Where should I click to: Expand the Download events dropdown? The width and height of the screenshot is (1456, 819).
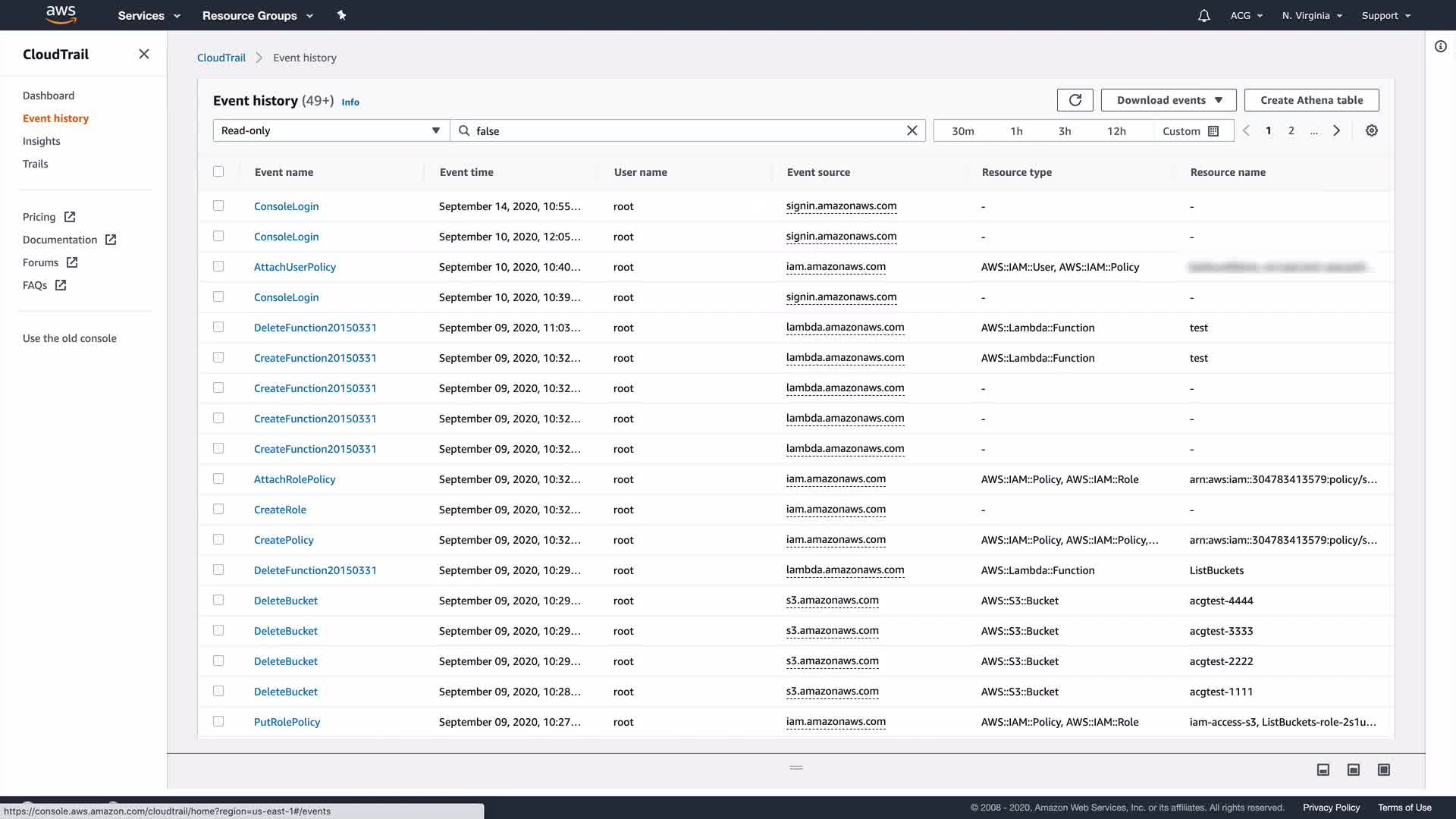pyautogui.click(x=1168, y=100)
